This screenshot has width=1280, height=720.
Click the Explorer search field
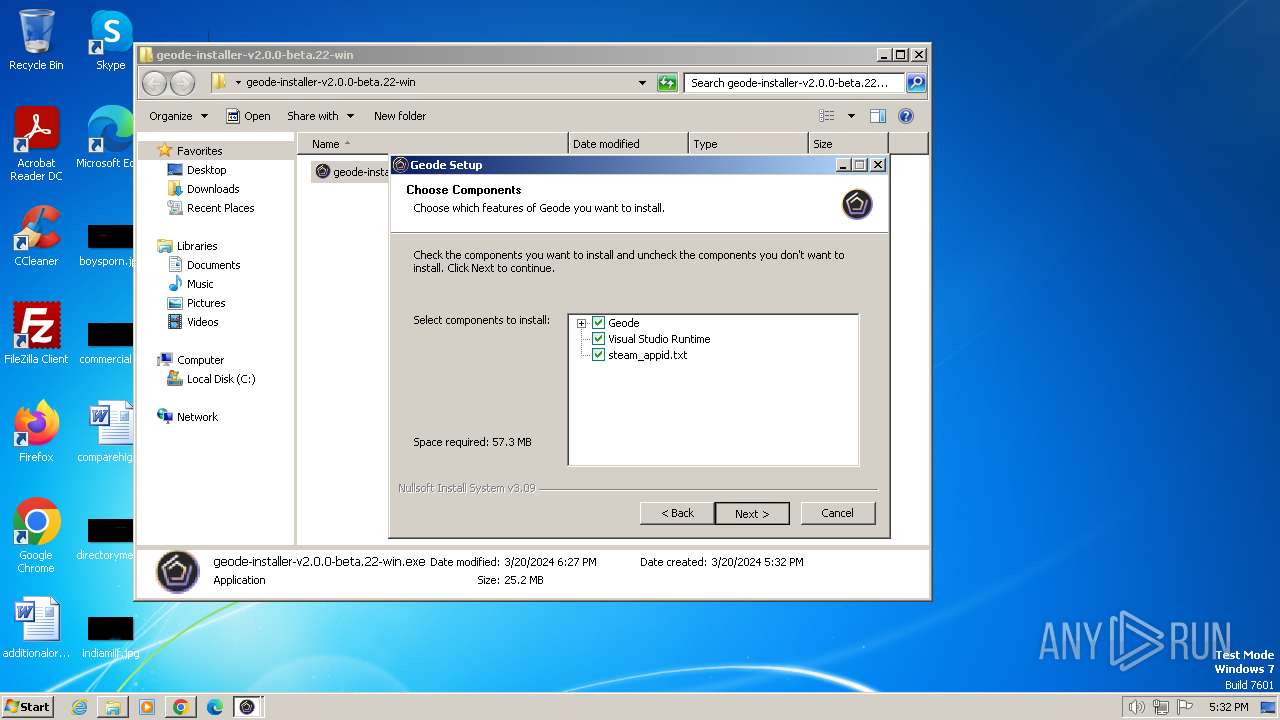coord(795,83)
